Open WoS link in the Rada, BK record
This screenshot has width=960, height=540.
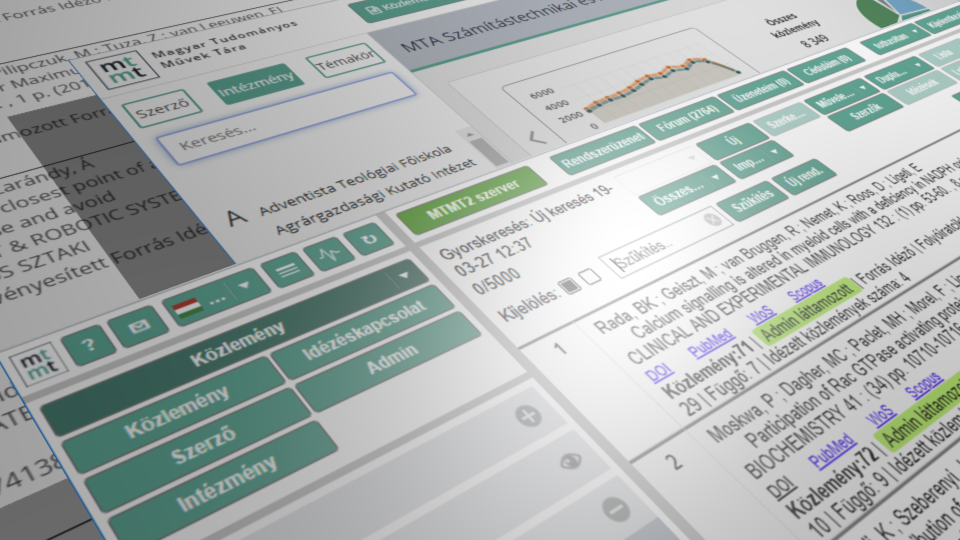761,315
